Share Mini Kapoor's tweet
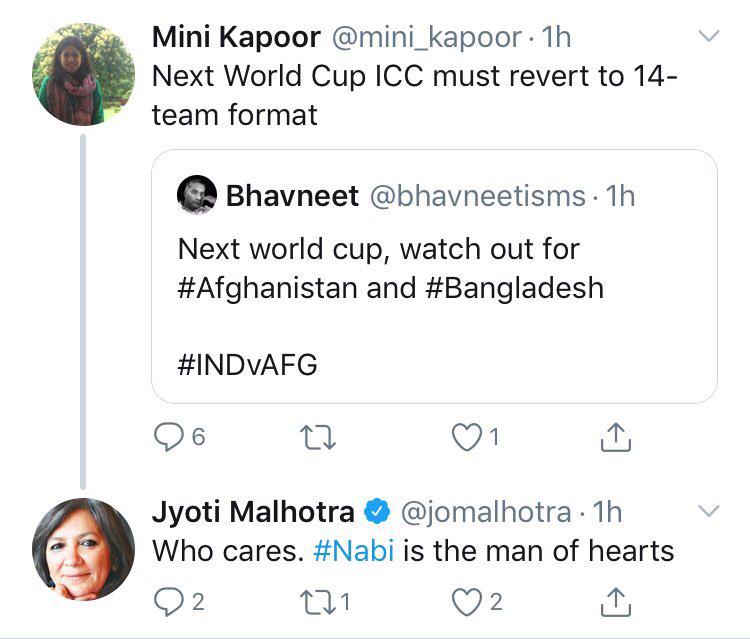 point(616,436)
